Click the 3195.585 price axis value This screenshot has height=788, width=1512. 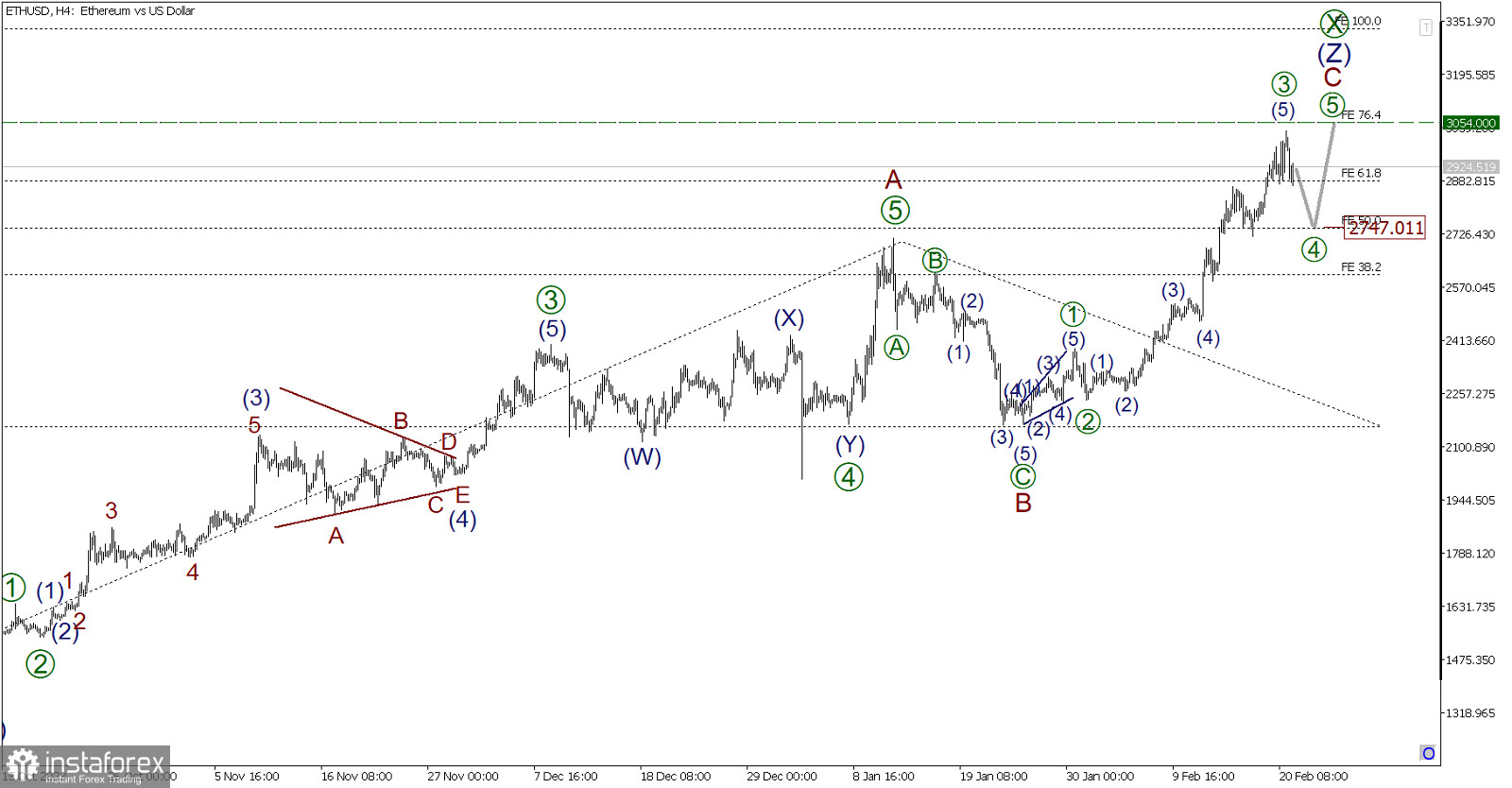1470,75
